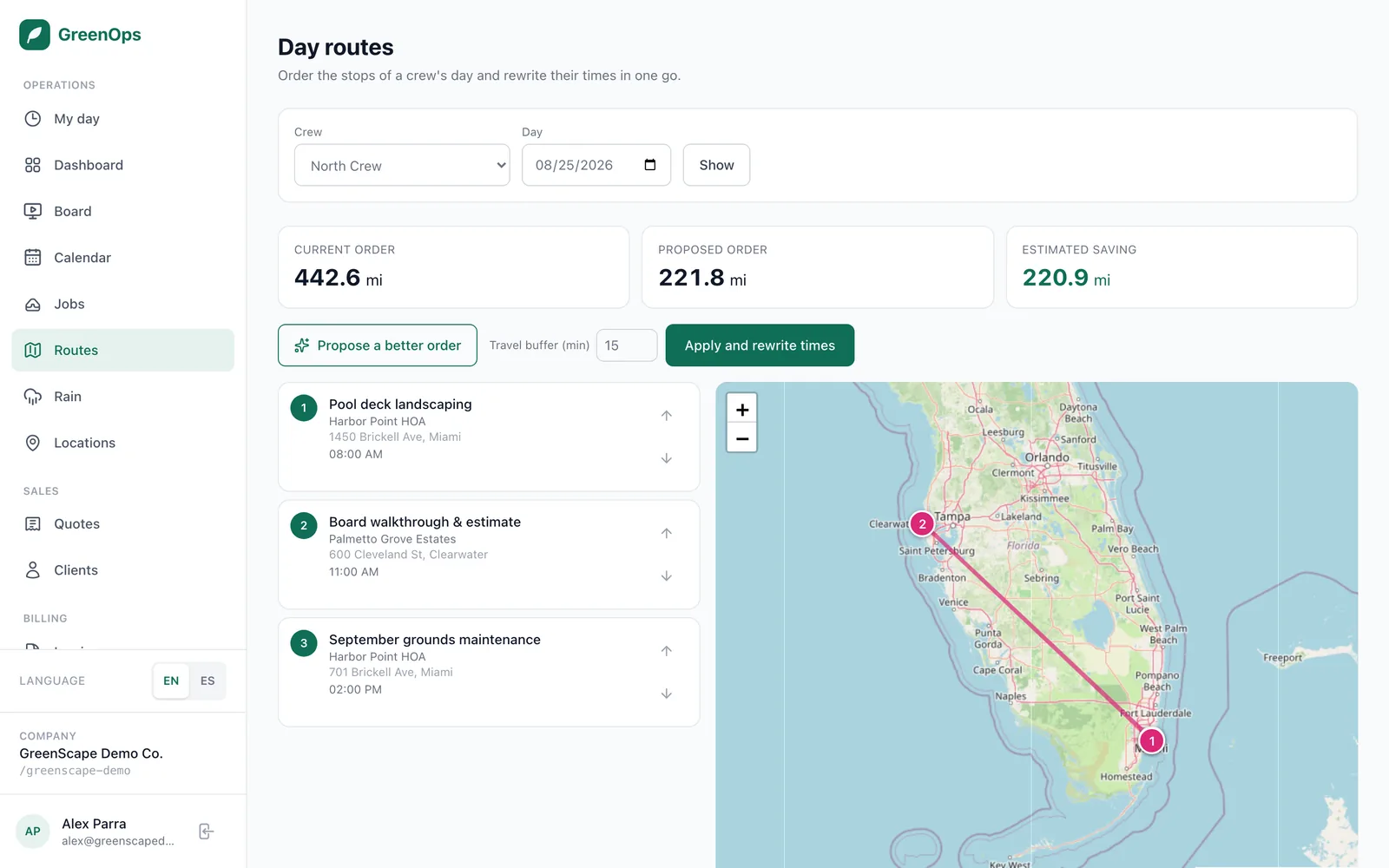Image resolution: width=1389 pixels, height=868 pixels.
Task: Zoom out on the map
Action: coord(742,438)
